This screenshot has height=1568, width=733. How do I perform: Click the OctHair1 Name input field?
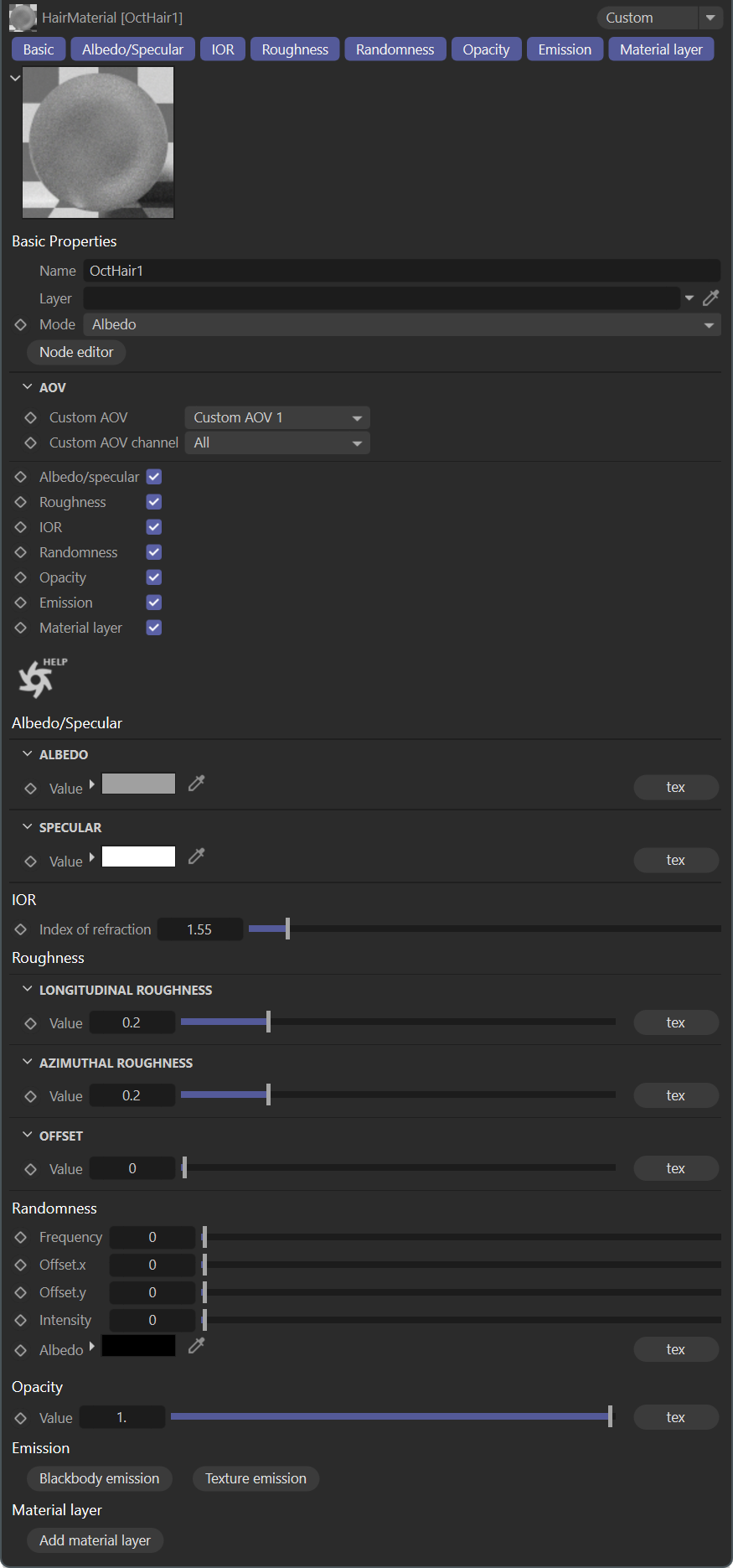[x=402, y=271]
